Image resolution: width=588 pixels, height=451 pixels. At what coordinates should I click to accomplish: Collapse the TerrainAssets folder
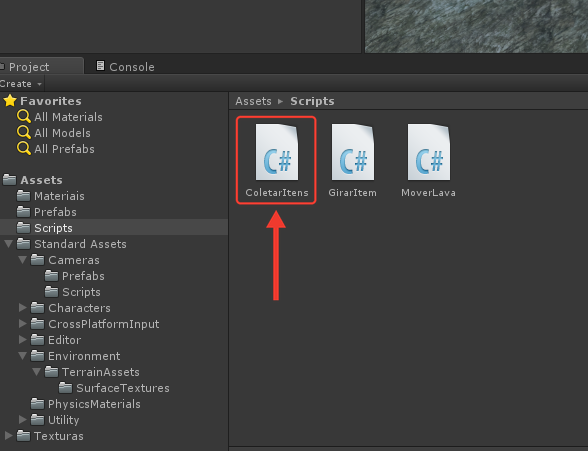pyautogui.click(x=36, y=372)
